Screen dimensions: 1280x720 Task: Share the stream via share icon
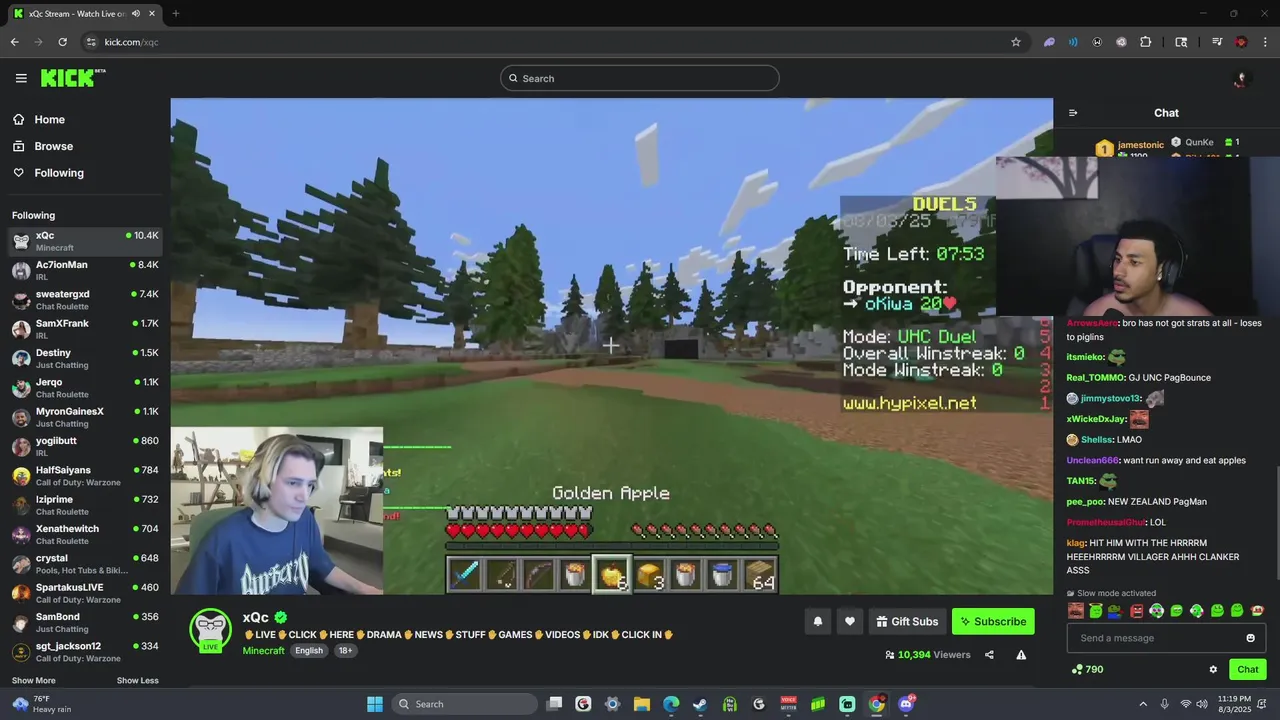989,655
